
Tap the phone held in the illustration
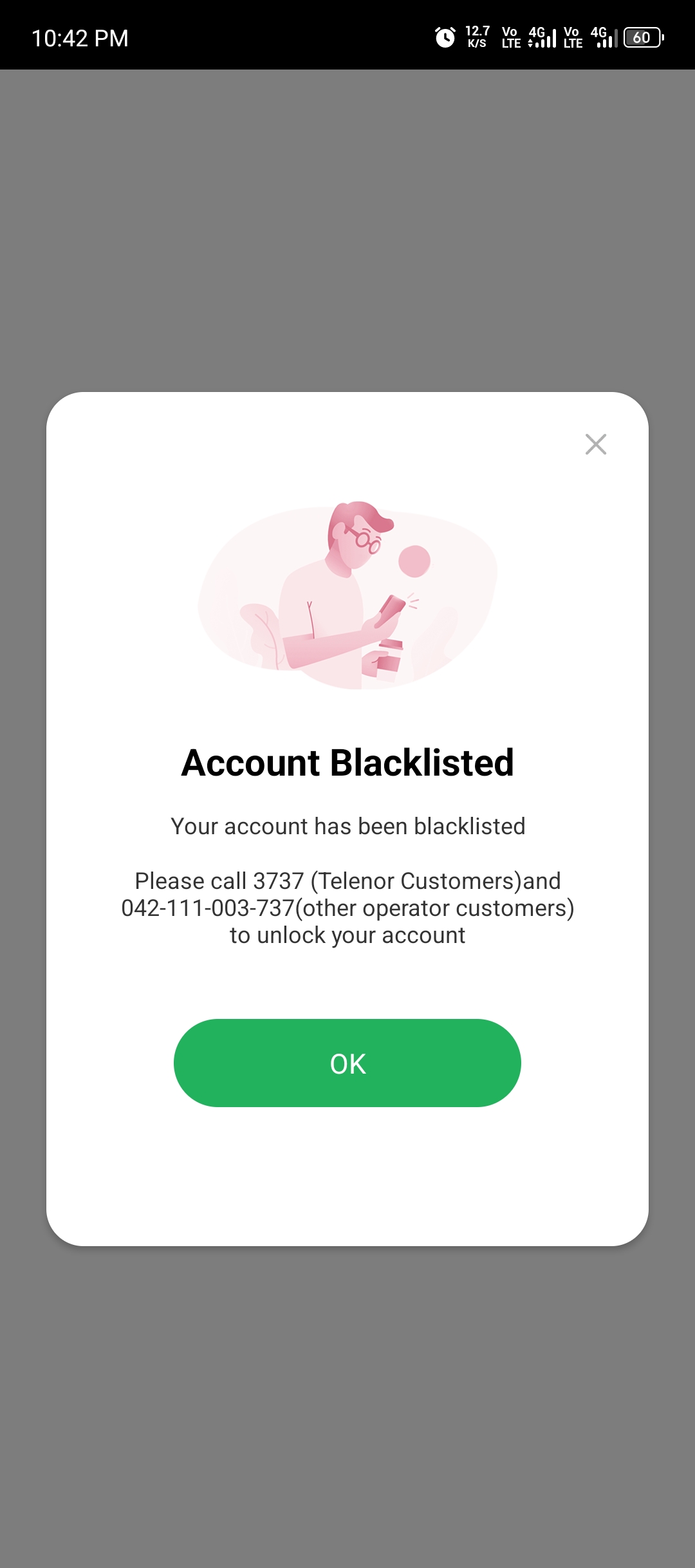click(390, 610)
